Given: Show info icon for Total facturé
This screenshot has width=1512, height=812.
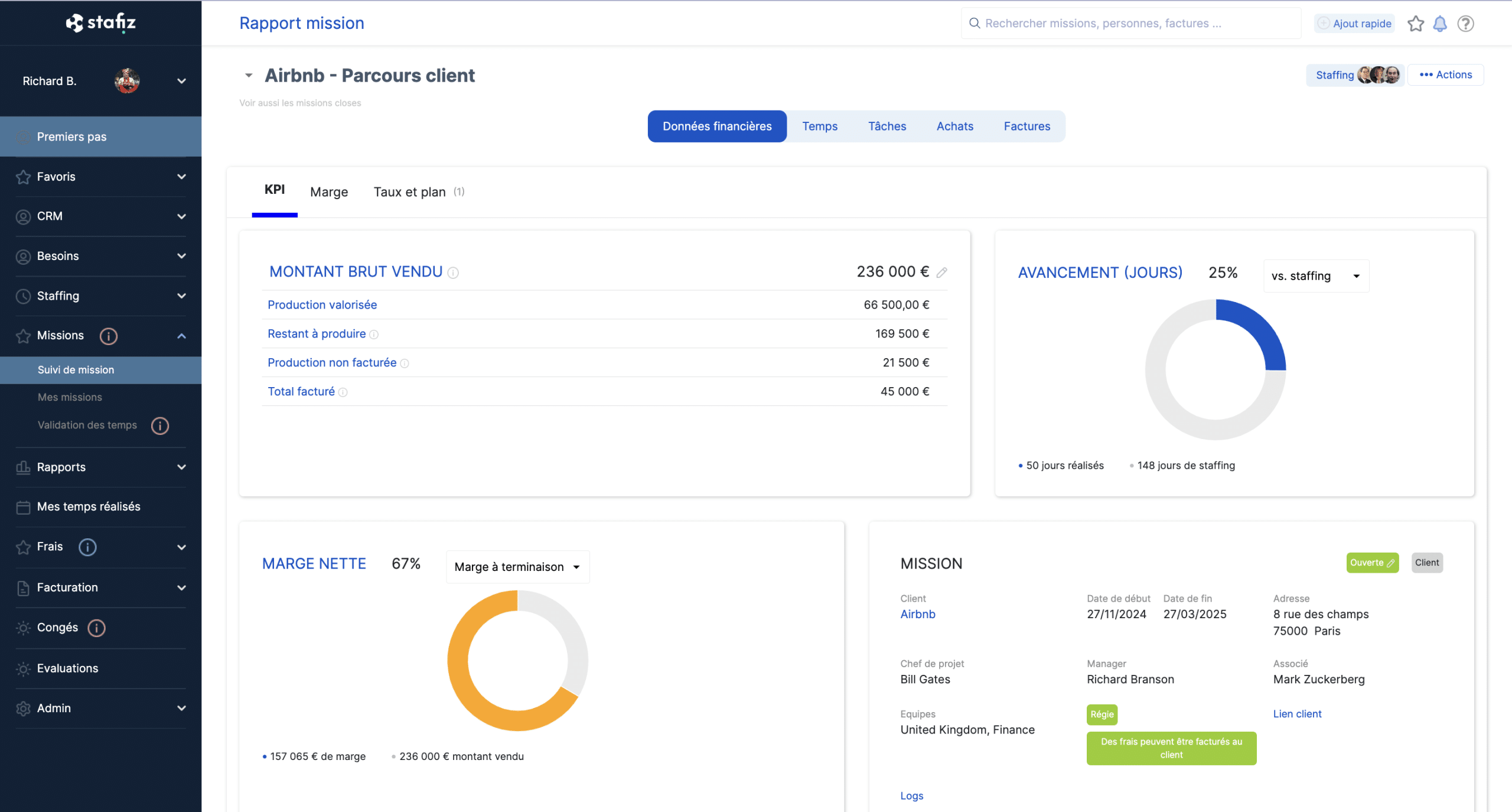Looking at the screenshot, I should click(x=343, y=392).
